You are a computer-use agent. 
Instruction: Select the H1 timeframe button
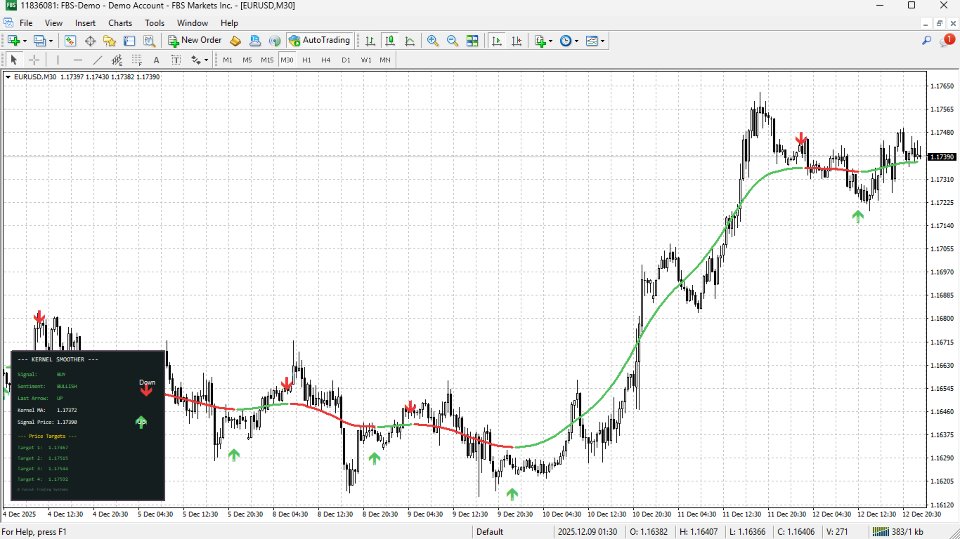pyautogui.click(x=306, y=60)
